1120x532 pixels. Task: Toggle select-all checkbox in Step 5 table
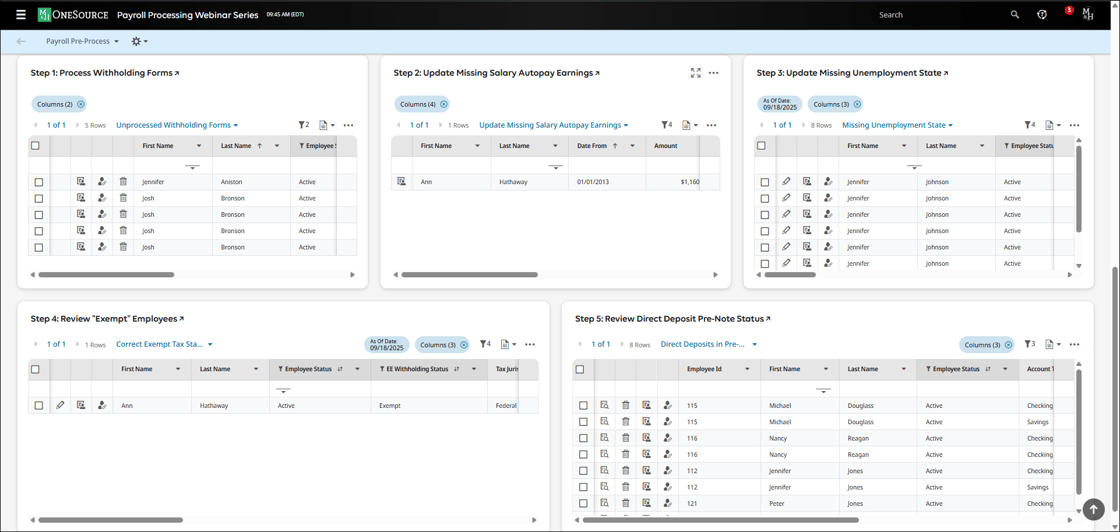tap(580, 369)
